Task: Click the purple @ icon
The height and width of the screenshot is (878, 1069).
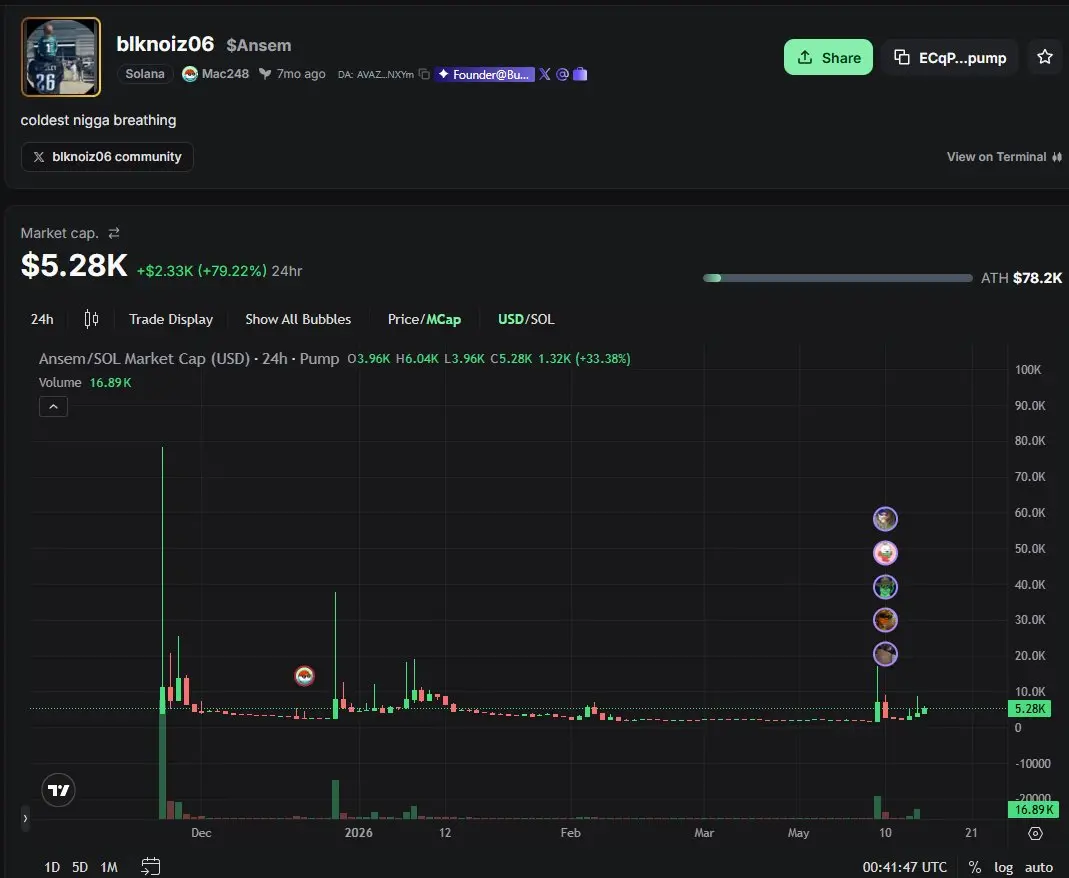Action: [x=562, y=74]
